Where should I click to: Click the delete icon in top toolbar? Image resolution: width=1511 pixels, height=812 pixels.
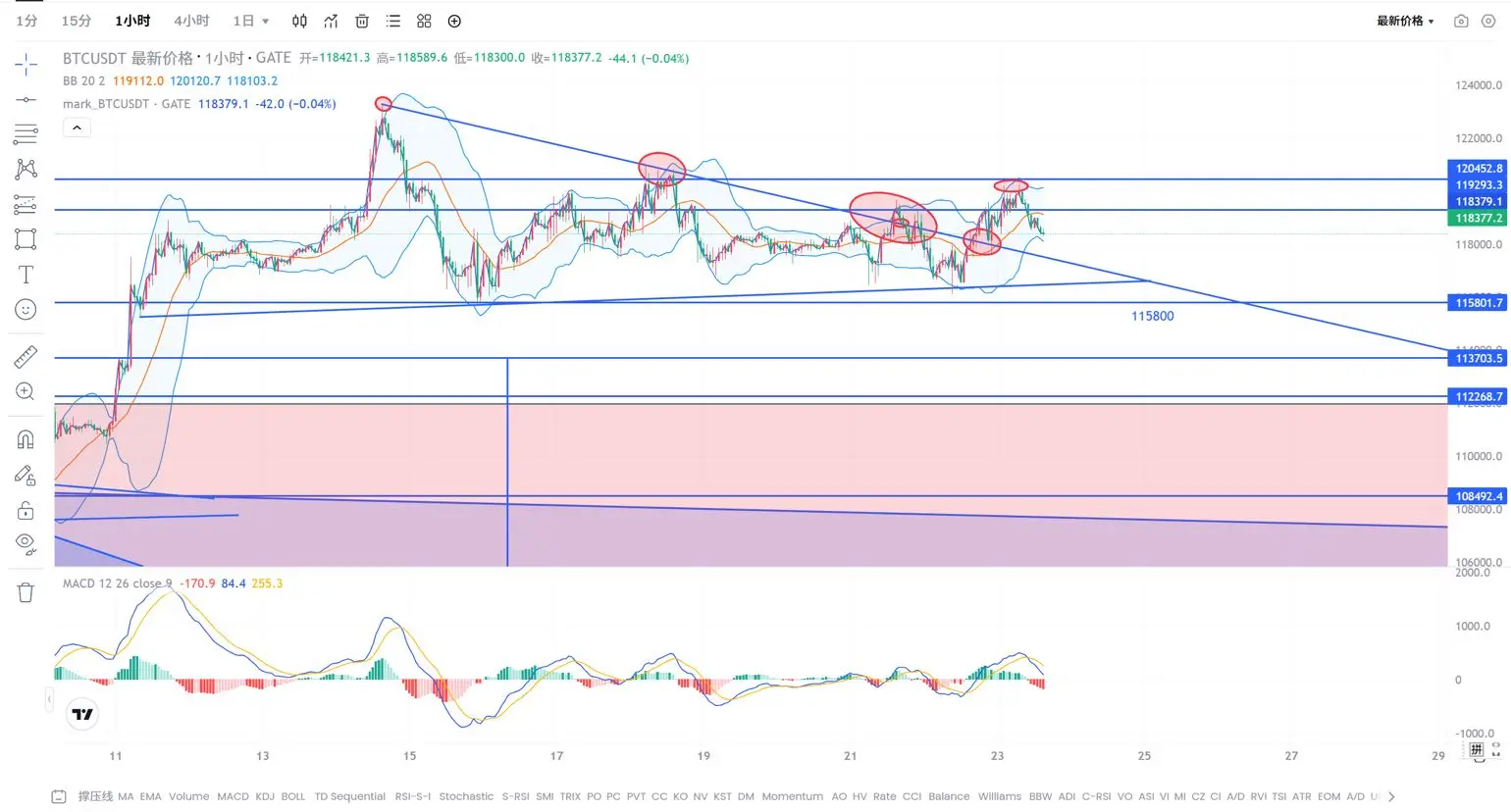coord(362,21)
